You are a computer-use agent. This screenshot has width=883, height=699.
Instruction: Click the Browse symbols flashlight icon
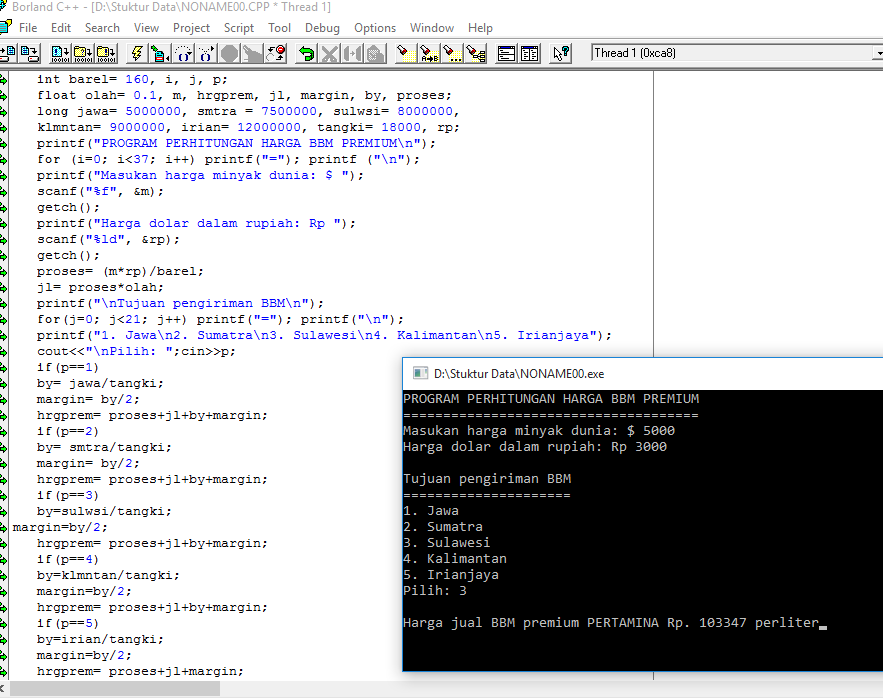pyautogui.click(x=475, y=54)
